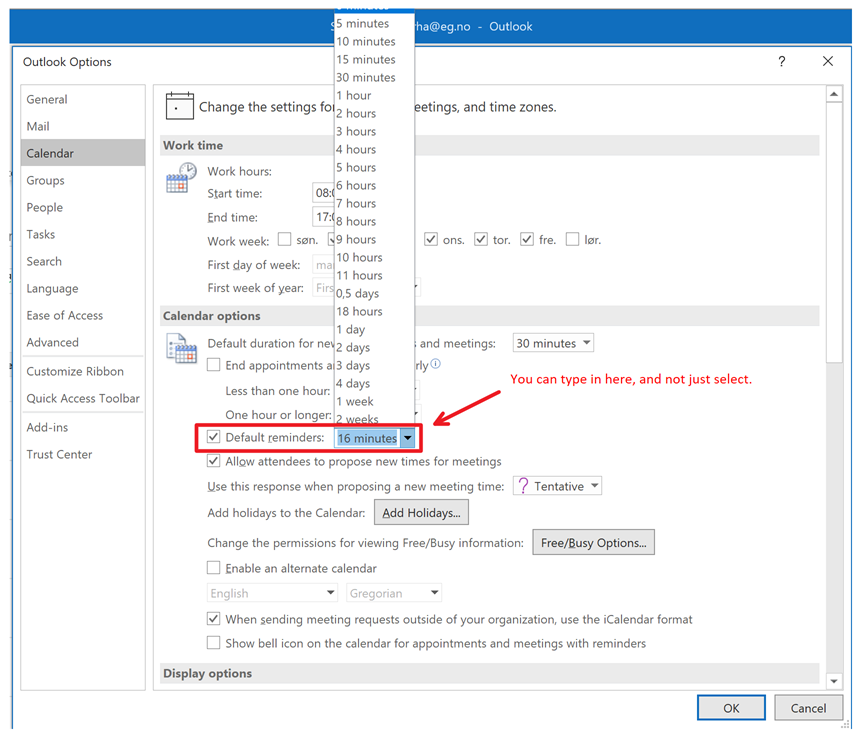Click the Calendar options icon
This screenshot has width=853, height=738.
[x=181, y=348]
